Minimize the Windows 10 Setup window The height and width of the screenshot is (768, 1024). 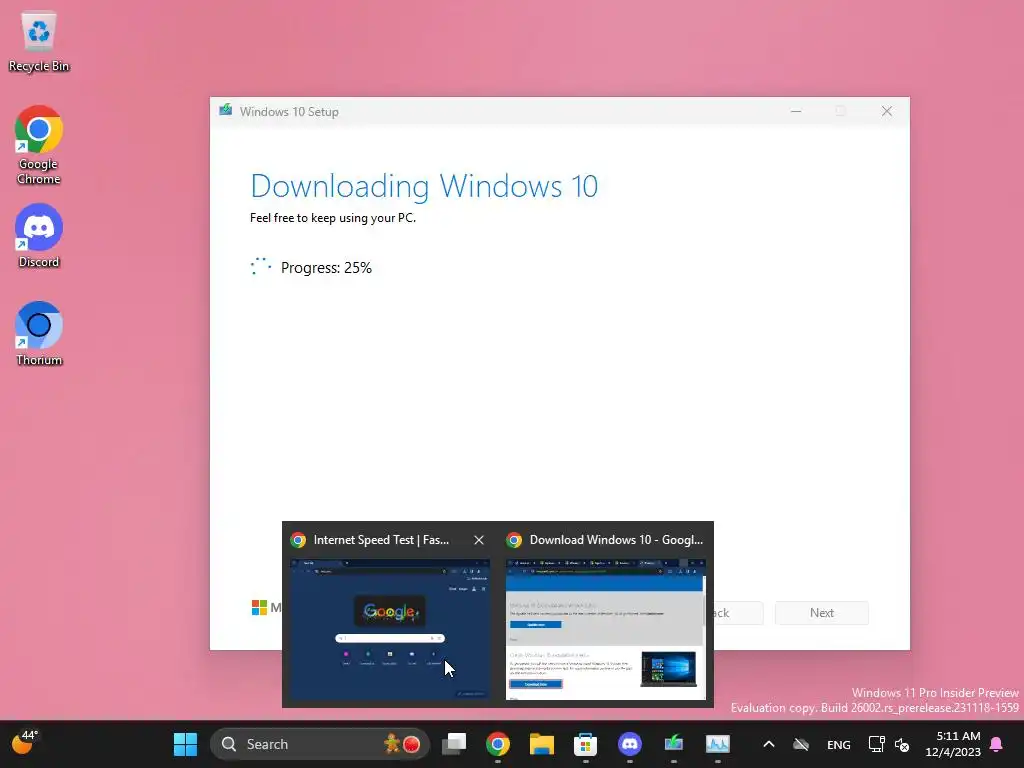coord(795,112)
